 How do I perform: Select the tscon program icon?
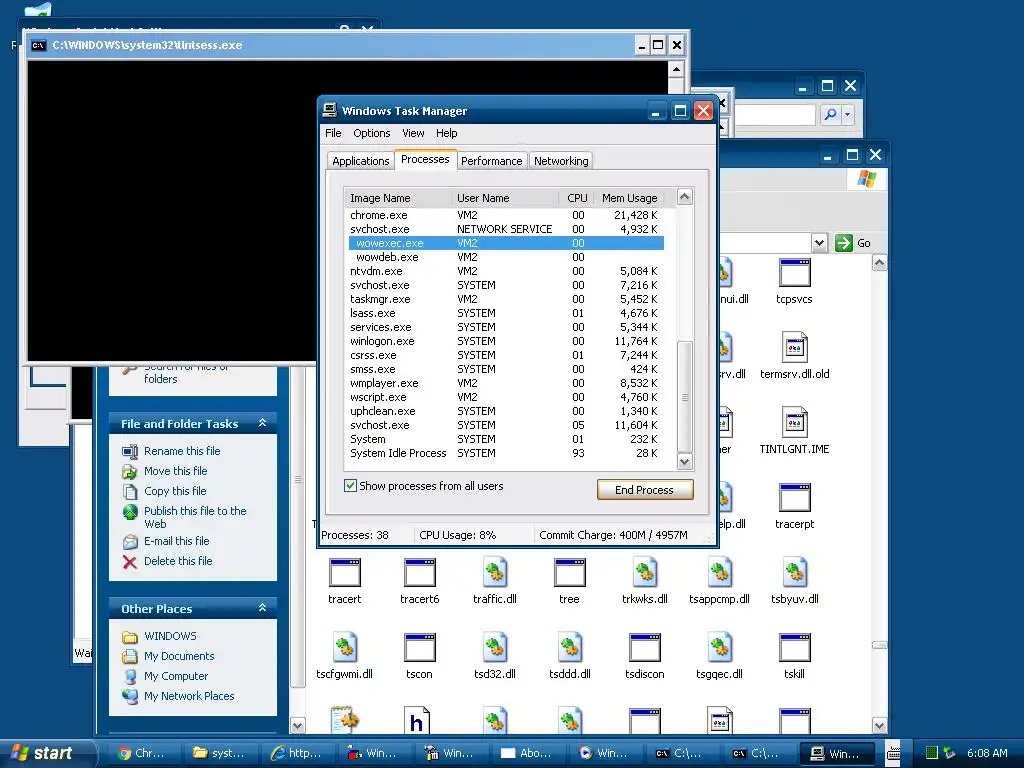click(419, 648)
